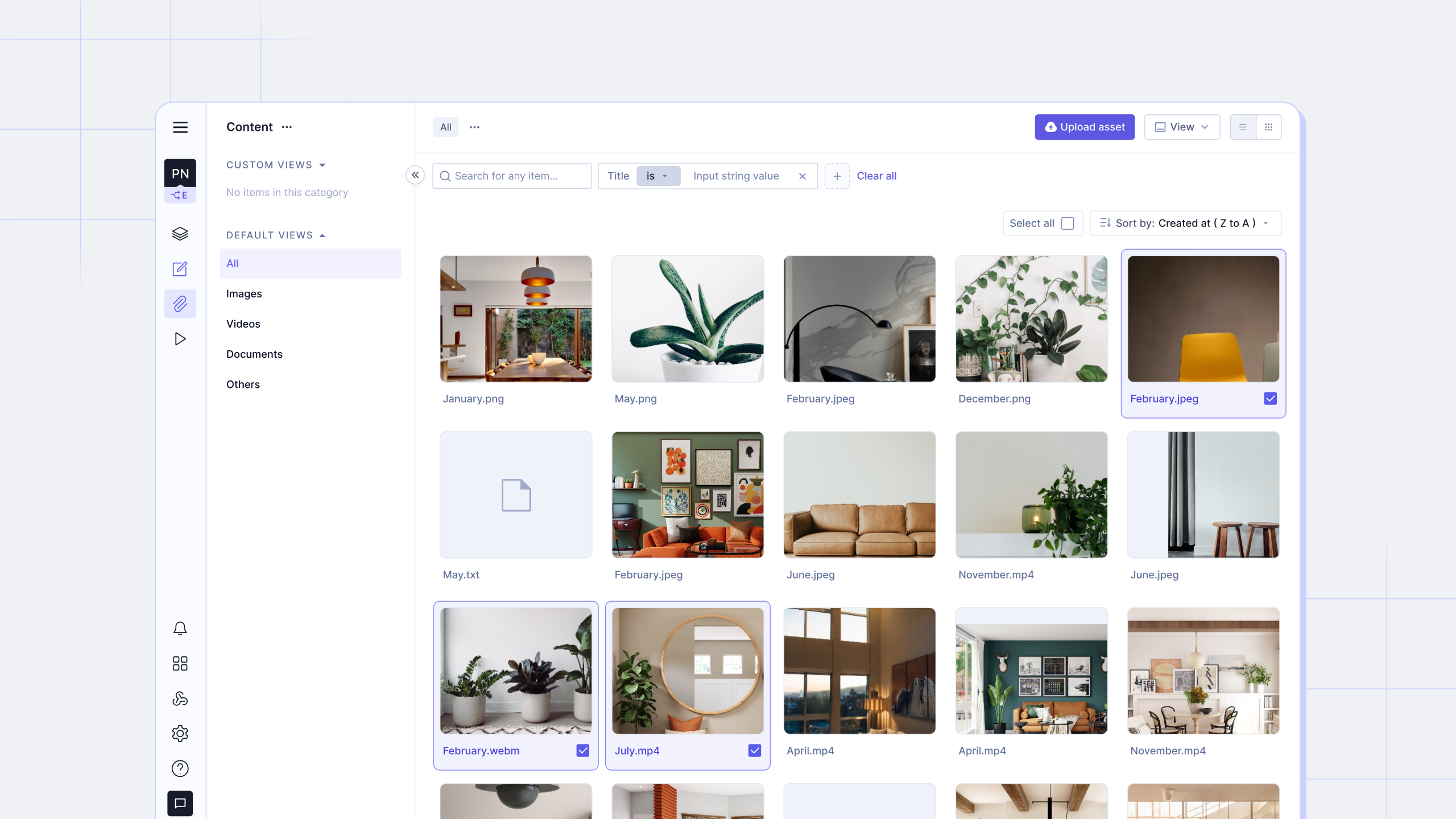
Task: Click the grid view icon
Action: click(x=1268, y=127)
